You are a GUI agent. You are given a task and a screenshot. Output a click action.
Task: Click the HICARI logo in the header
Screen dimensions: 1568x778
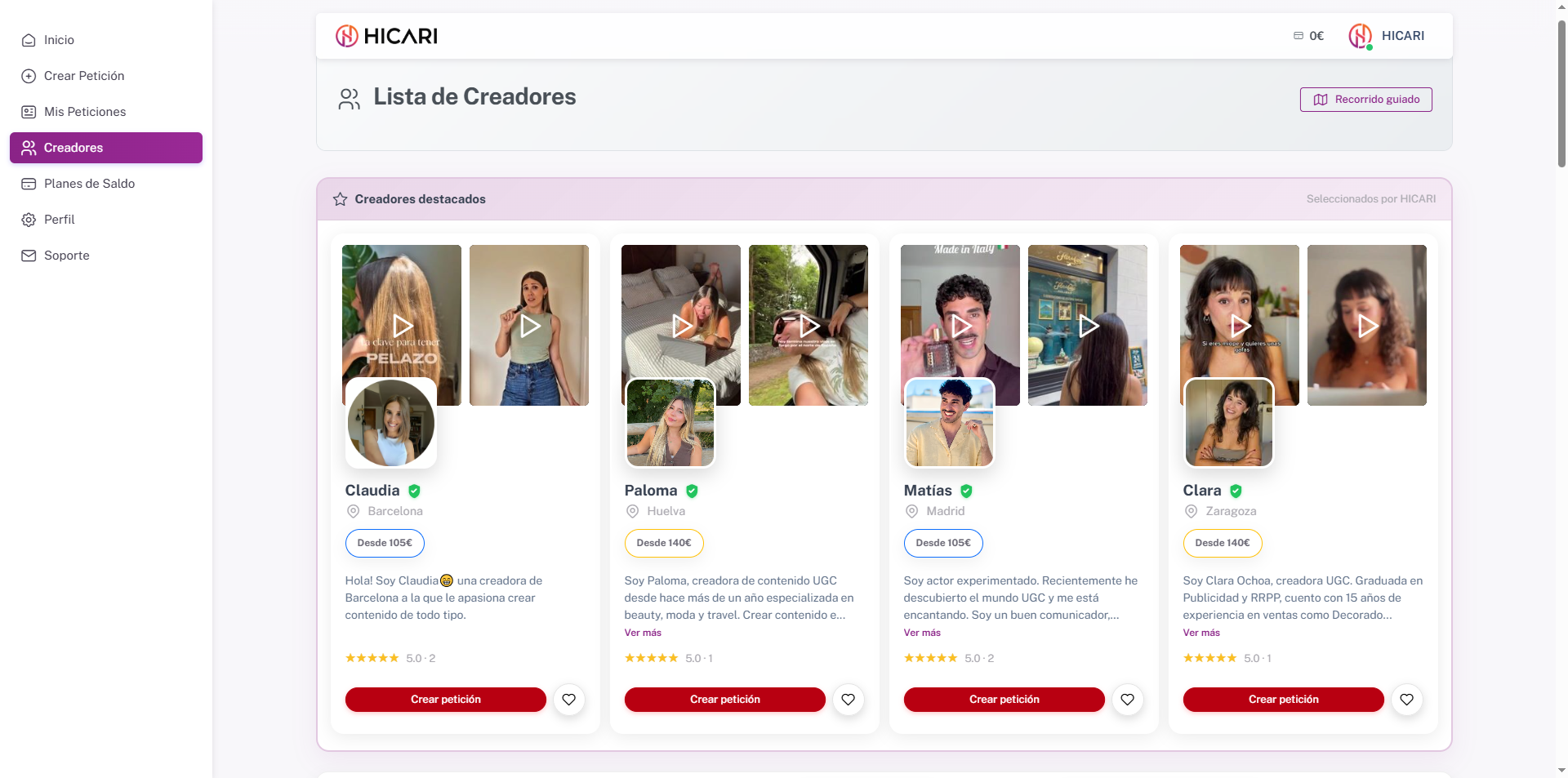click(386, 36)
